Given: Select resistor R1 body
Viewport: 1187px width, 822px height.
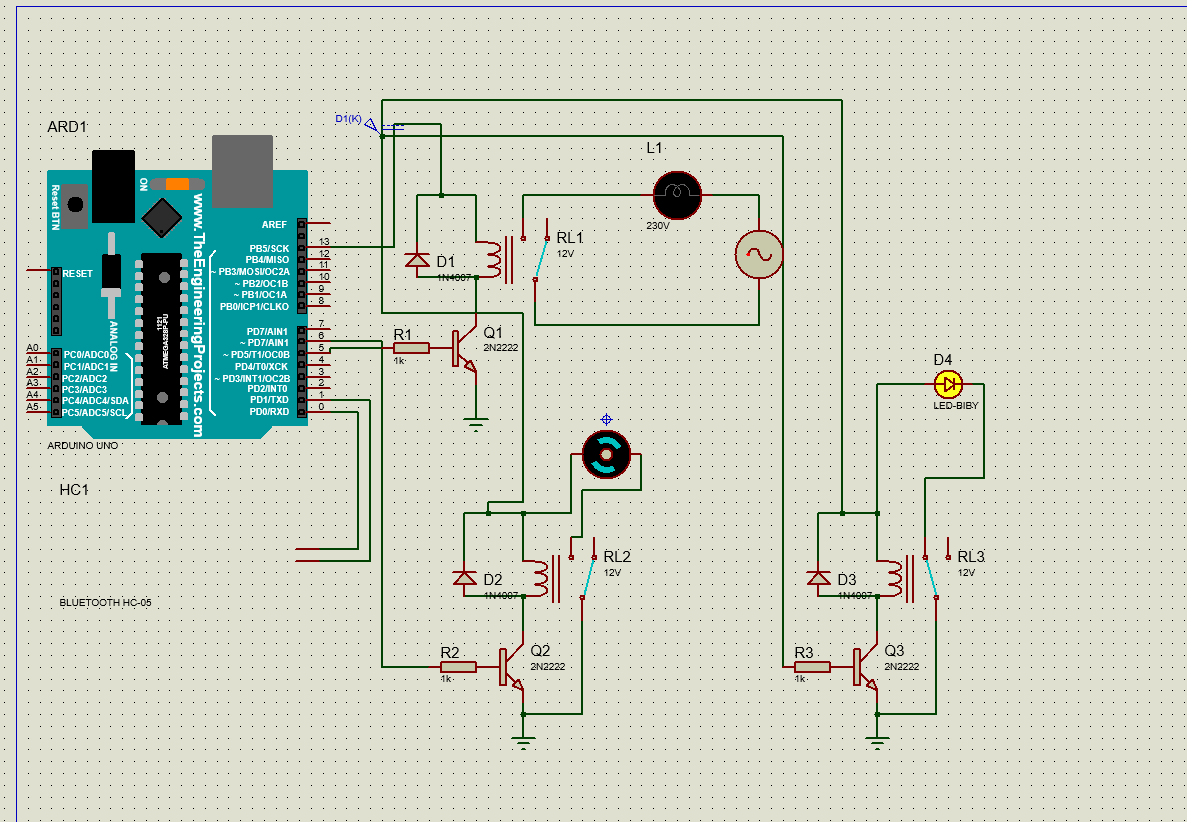Looking at the screenshot, I should pyautogui.click(x=411, y=347).
